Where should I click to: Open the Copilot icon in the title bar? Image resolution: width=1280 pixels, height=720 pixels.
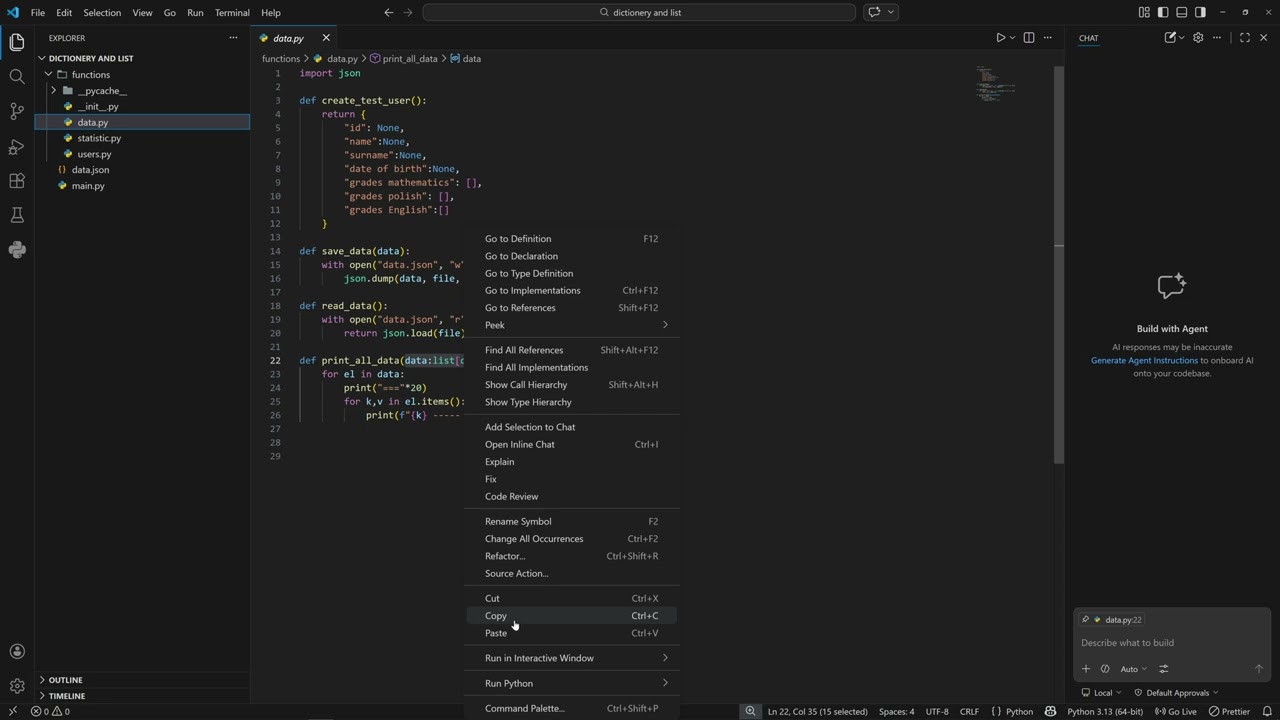(x=874, y=12)
